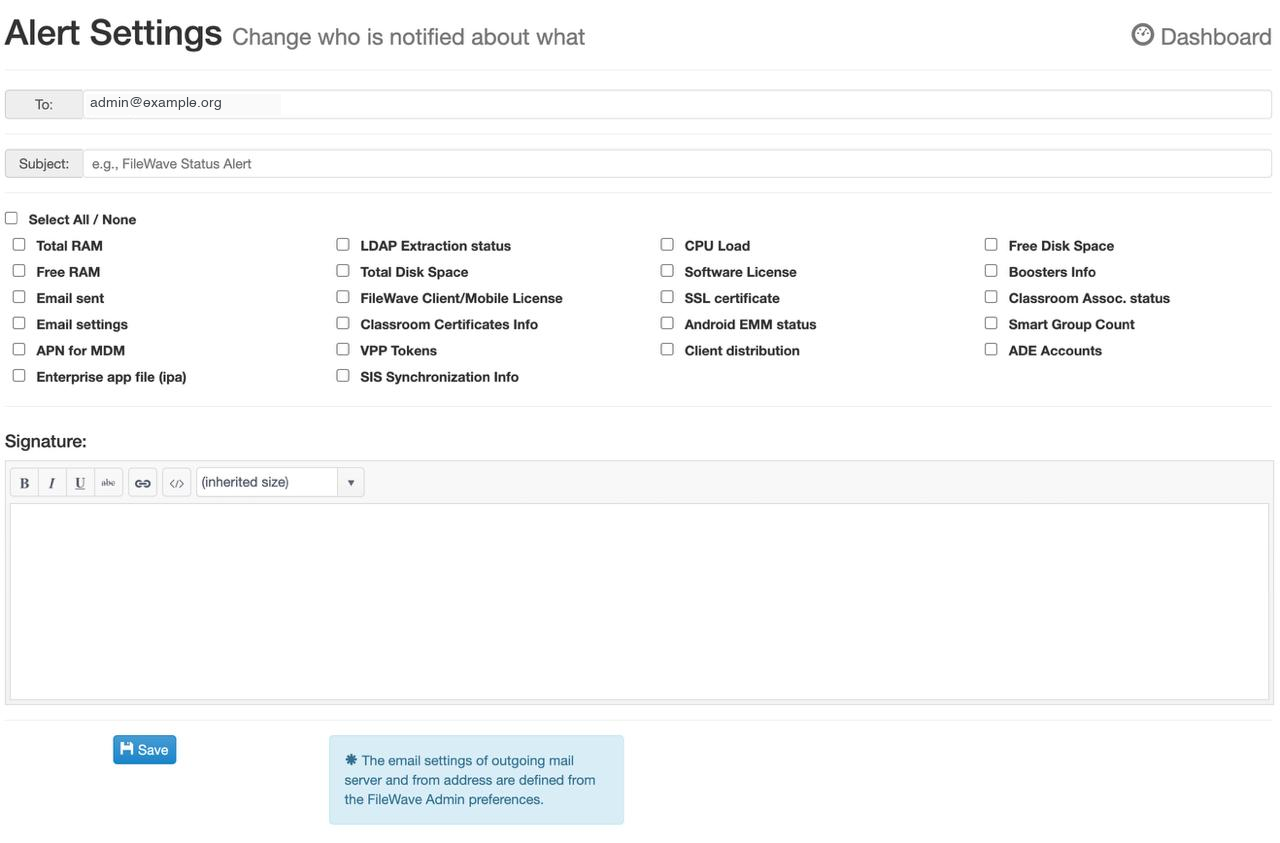1280x843 pixels.
Task: Insert a hyperlink in the signature
Action: (x=143, y=483)
